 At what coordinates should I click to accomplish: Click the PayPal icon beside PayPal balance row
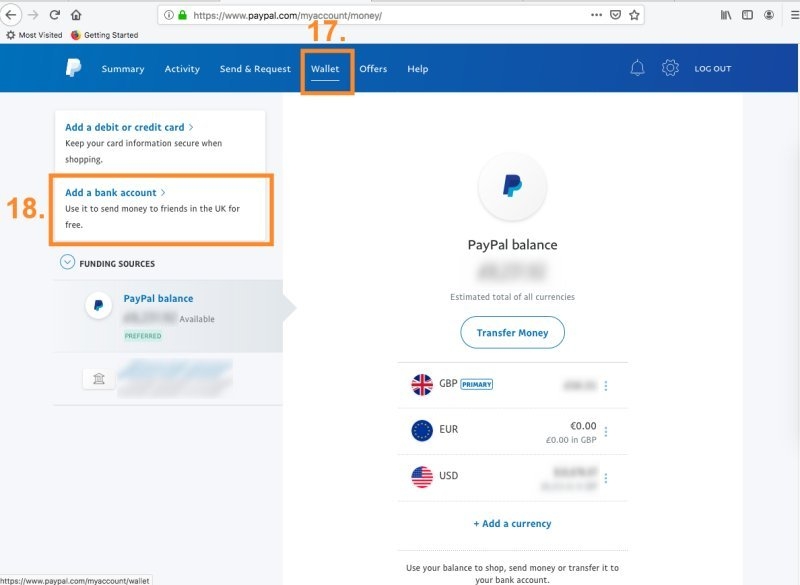click(x=98, y=305)
